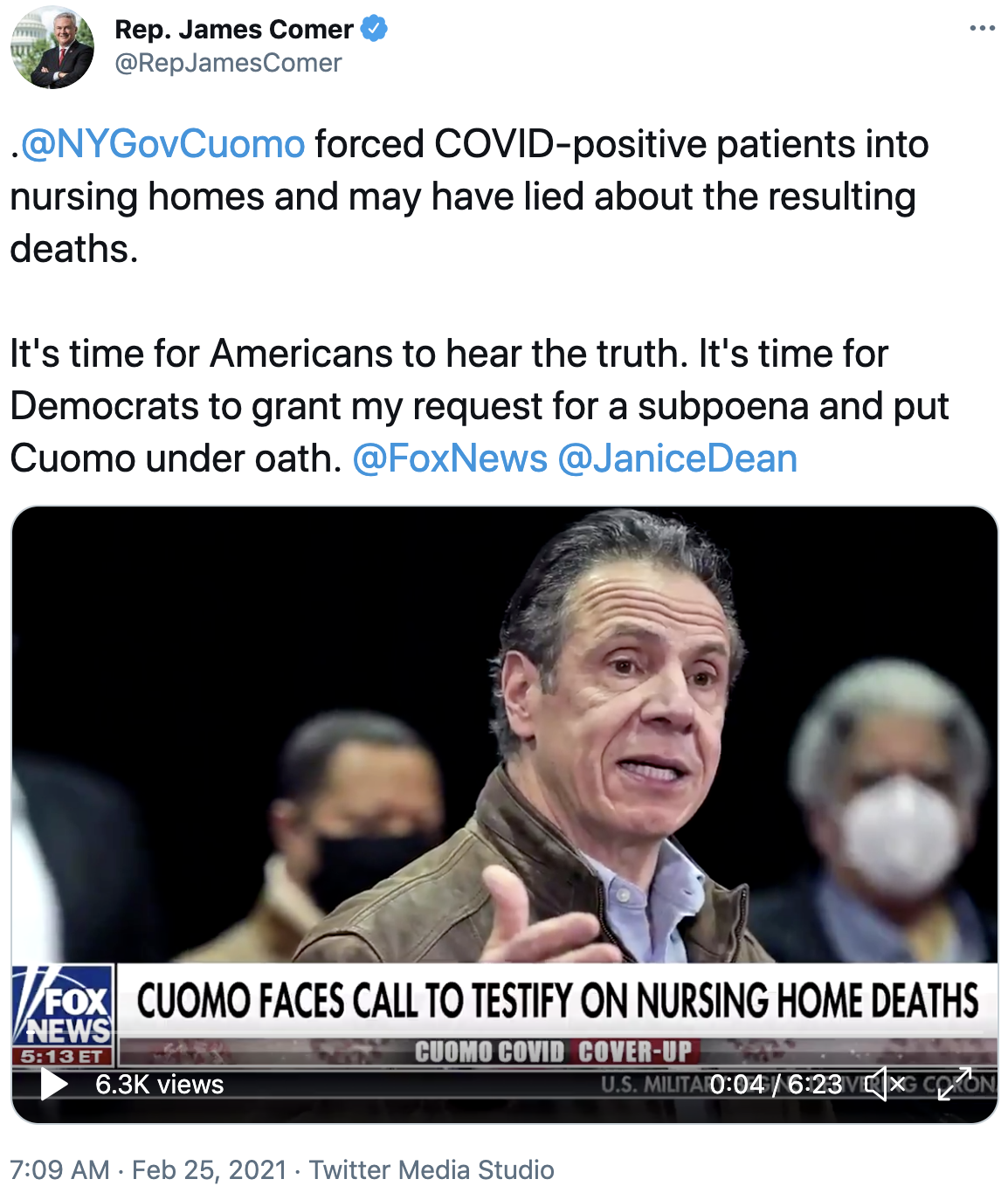Expand the video to fullscreen
1008x1186 pixels.
pos(955,1084)
